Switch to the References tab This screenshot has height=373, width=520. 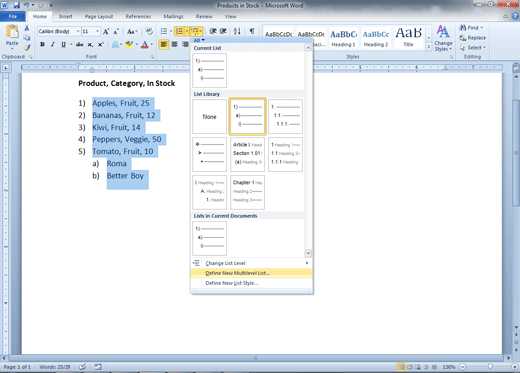(138, 16)
